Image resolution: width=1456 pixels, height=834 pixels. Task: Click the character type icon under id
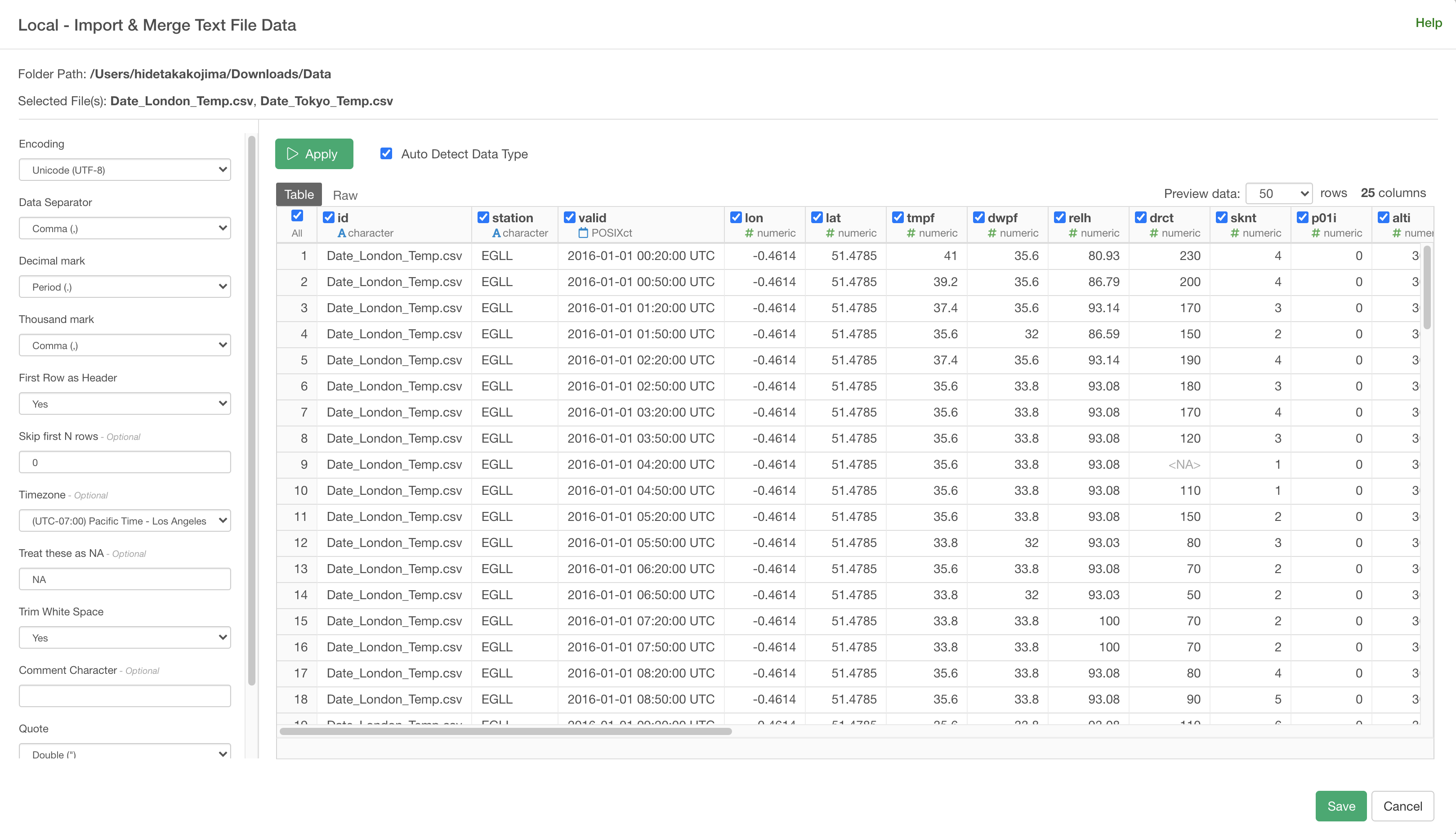point(341,233)
